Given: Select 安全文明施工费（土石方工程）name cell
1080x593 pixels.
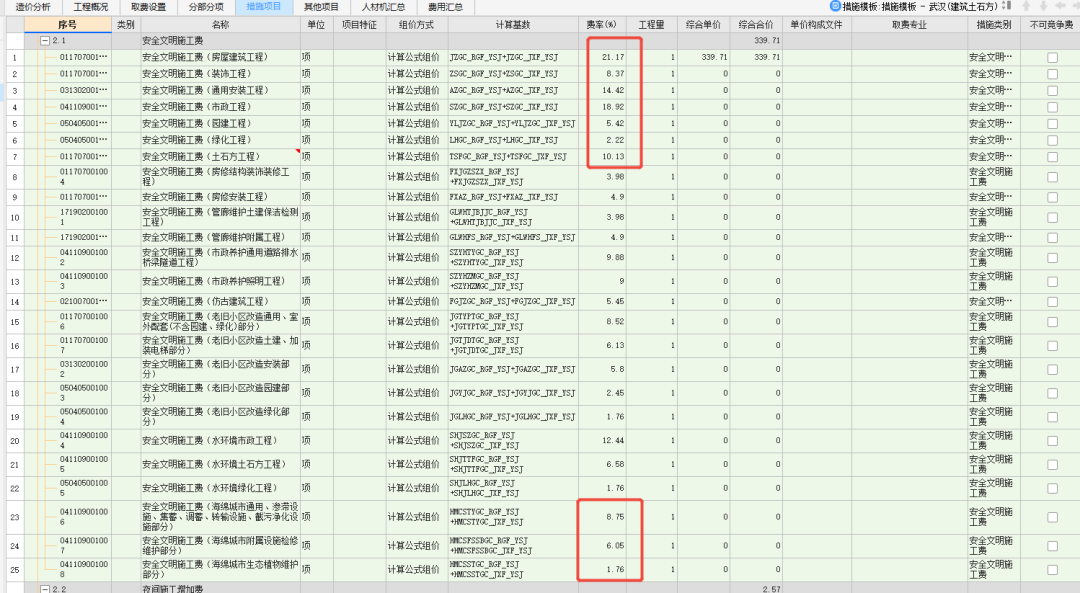Looking at the screenshot, I should coord(220,156).
